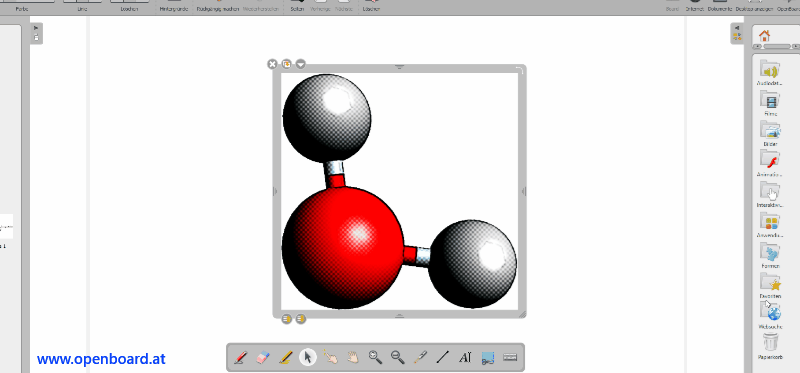Select the page thumbnail in left panel
The height and width of the screenshot is (373, 800).
point(6,227)
